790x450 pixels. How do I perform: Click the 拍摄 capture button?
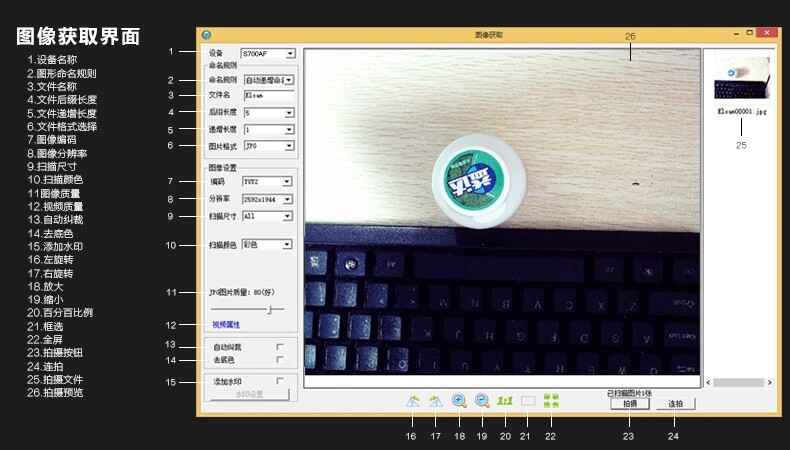click(x=630, y=404)
